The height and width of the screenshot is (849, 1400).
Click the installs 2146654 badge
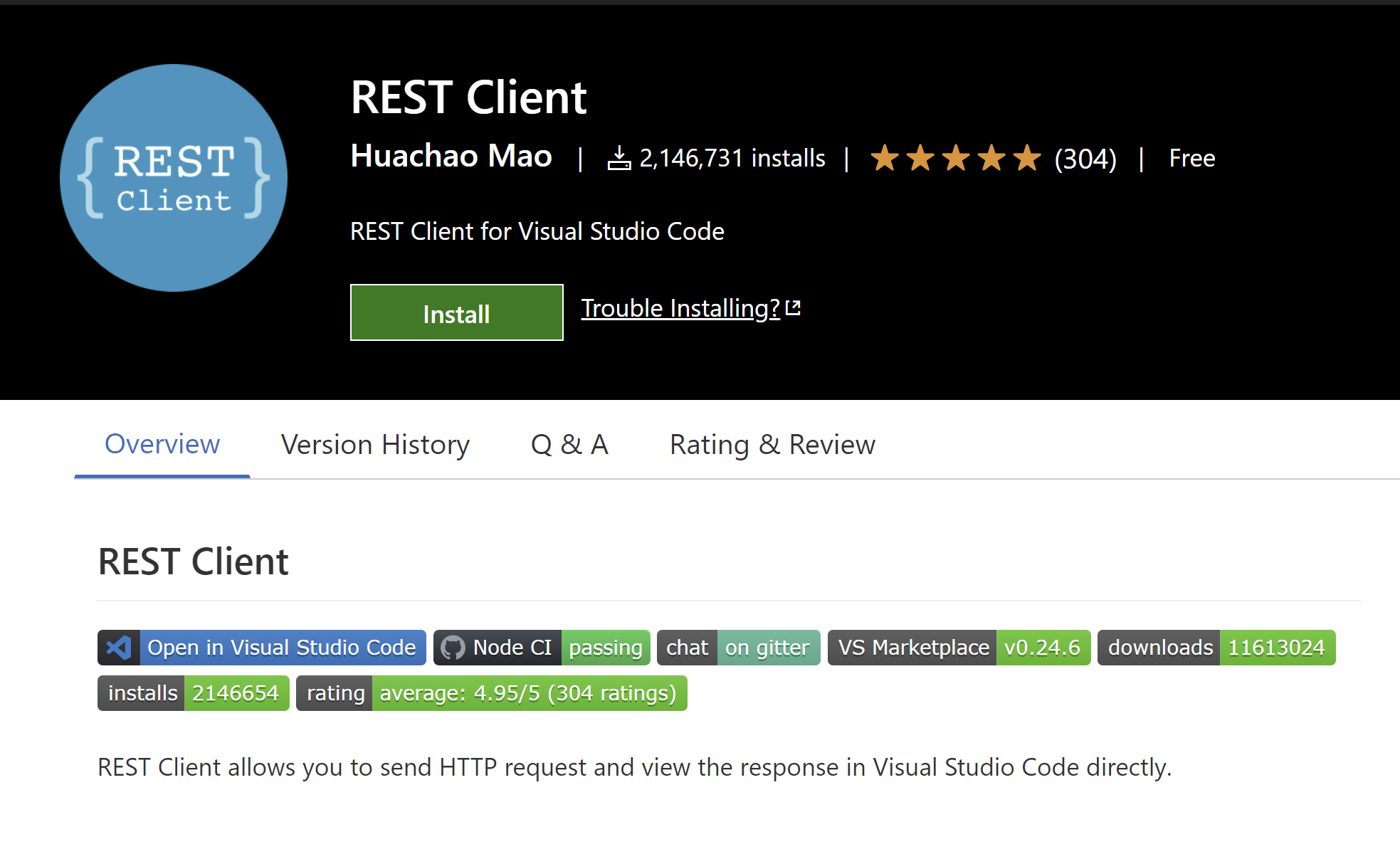click(193, 692)
